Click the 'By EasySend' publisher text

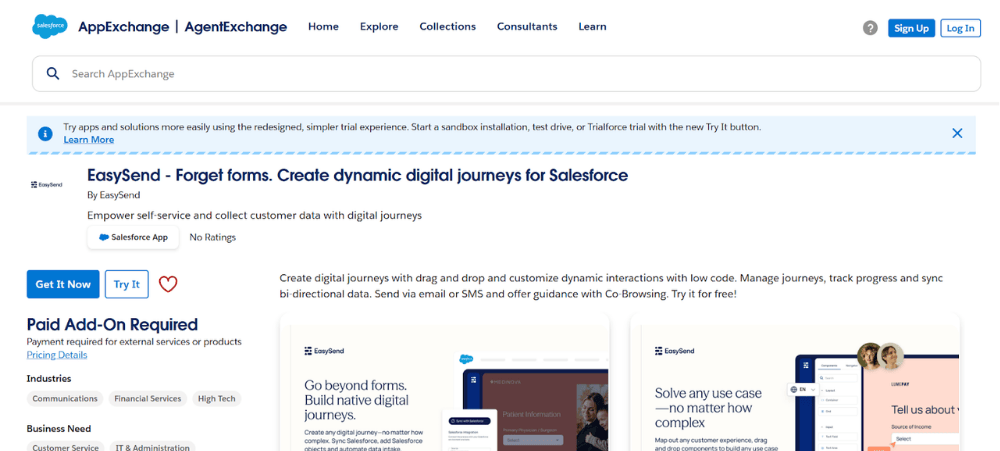click(114, 195)
